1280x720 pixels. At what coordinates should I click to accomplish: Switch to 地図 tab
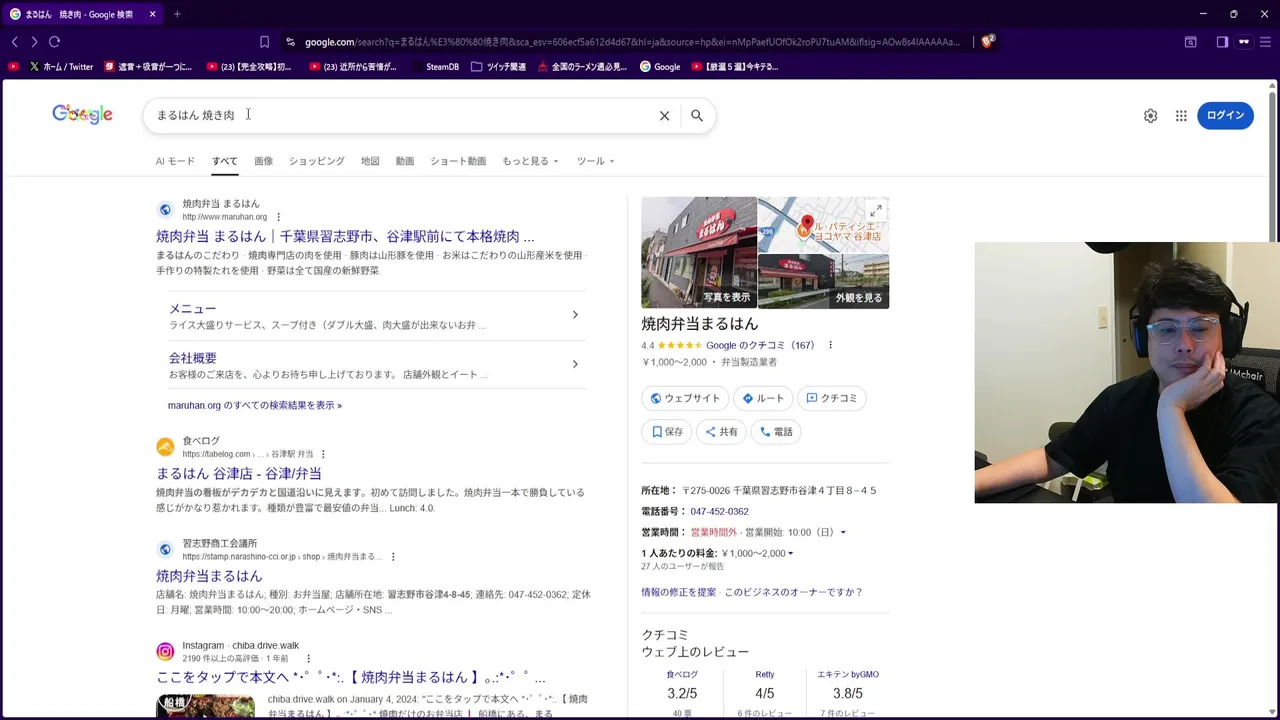pyautogui.click(x=370, y=161)
